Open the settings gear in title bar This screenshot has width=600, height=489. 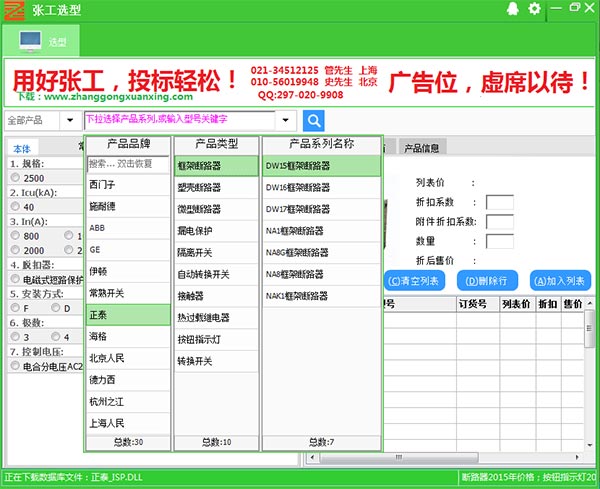point(534,8)
